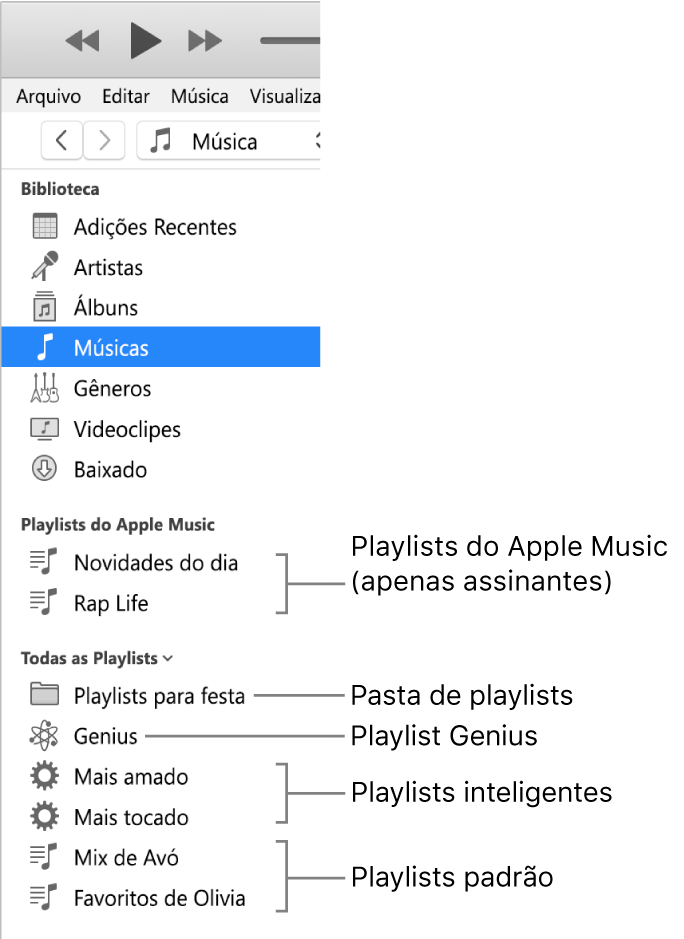Select the Artistas icon in the sidebar
Screen dimensions: 684x939
click(x=46, y=267)
